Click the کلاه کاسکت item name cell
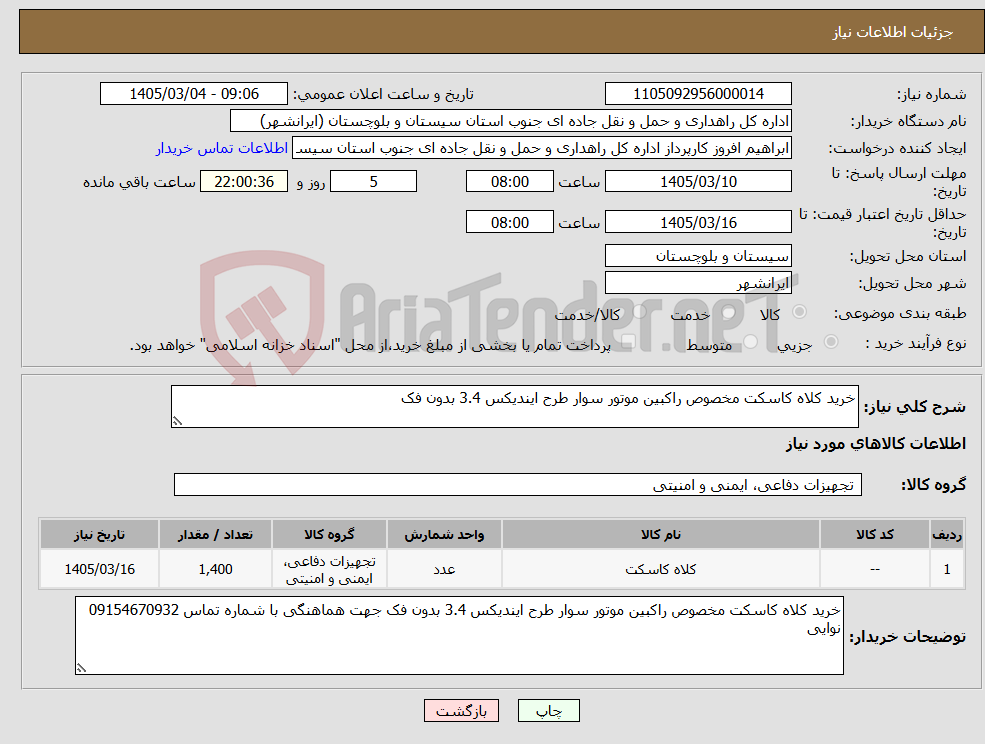Viewport: 985px width, 744px height. point(660,569)
